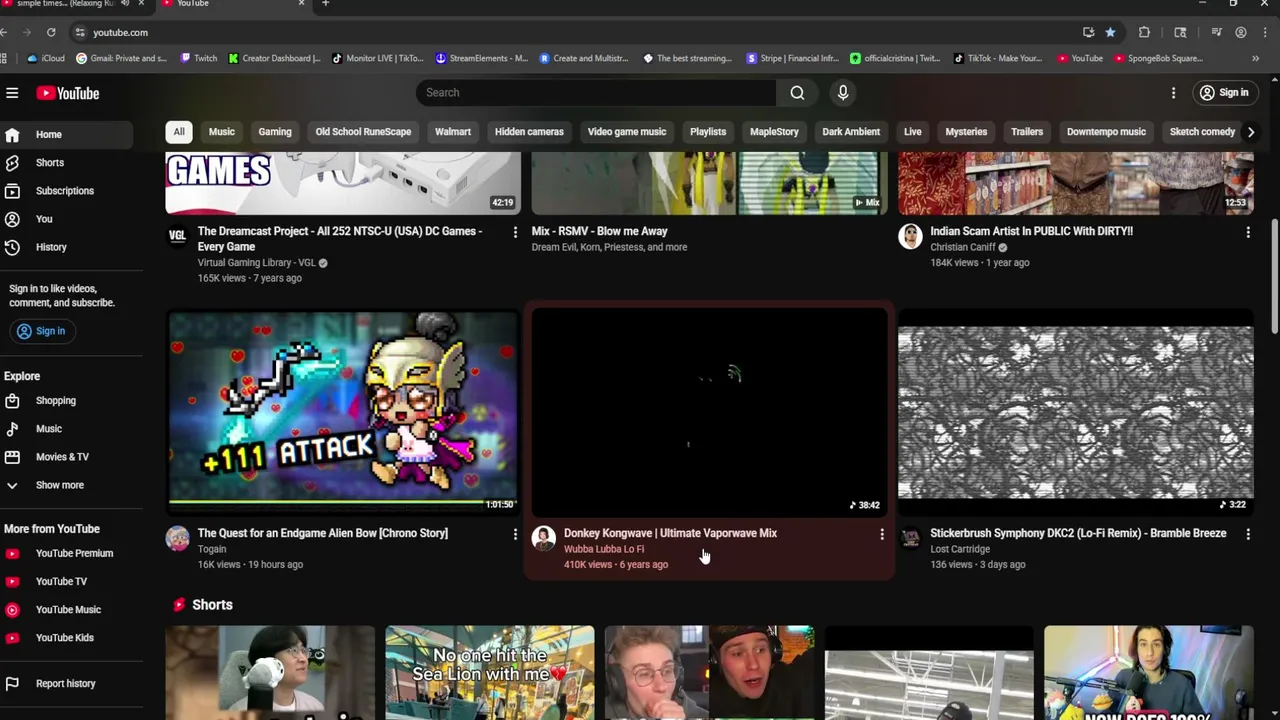Viewport: 1280px width, 720px height.
Task: Open Report history in sidebar
Action: click(66, 683)
